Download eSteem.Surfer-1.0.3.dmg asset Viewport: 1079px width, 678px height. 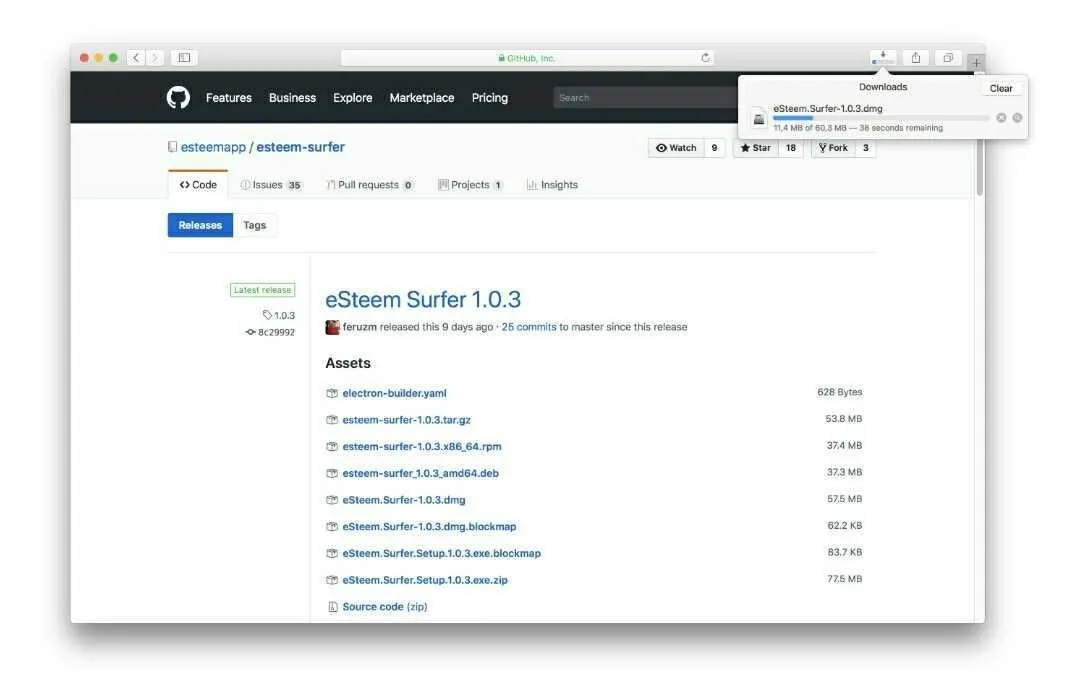click(x=404, y=500)
